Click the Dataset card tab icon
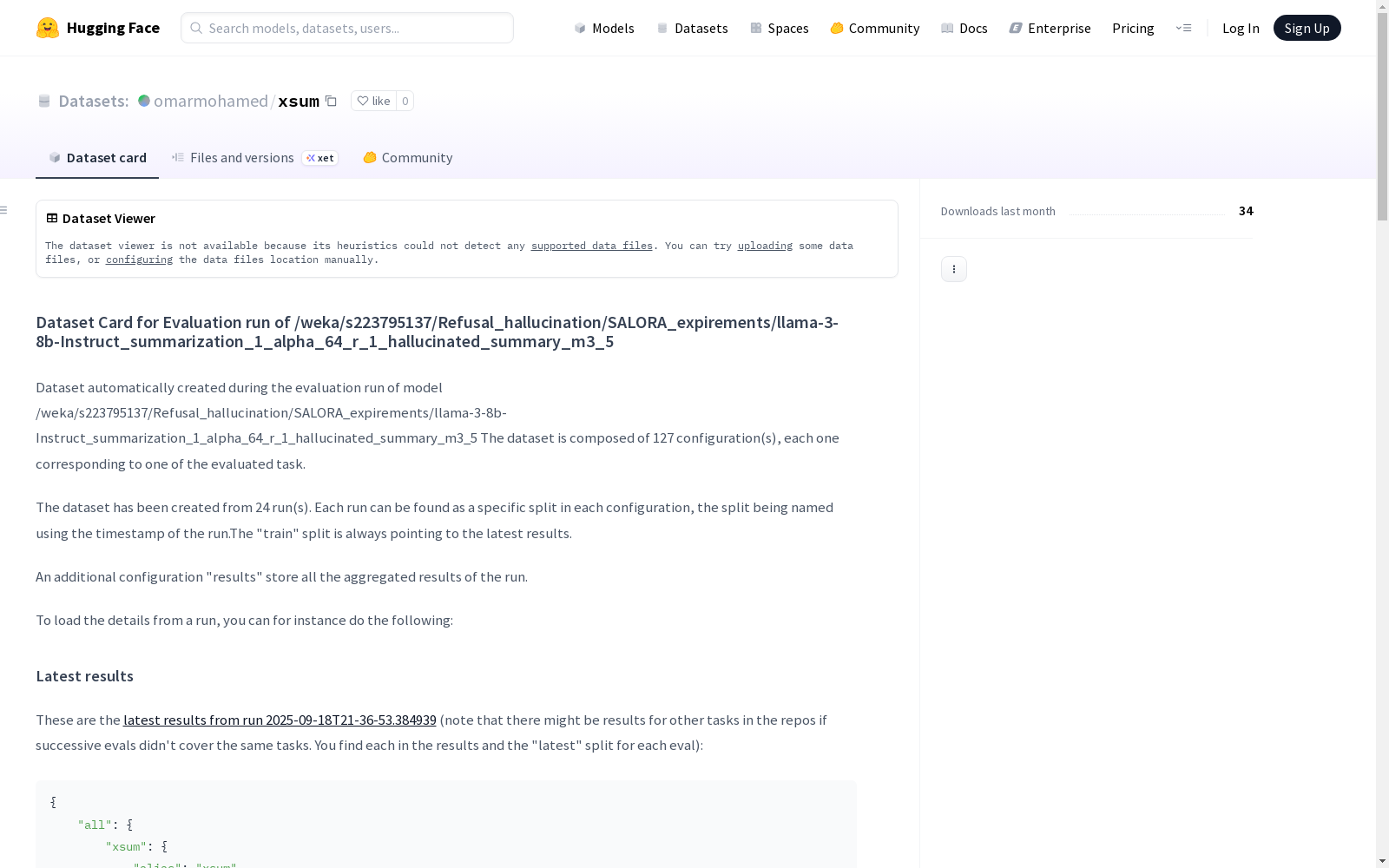This screenshot has height=868, width=1389. coord(55,157)
